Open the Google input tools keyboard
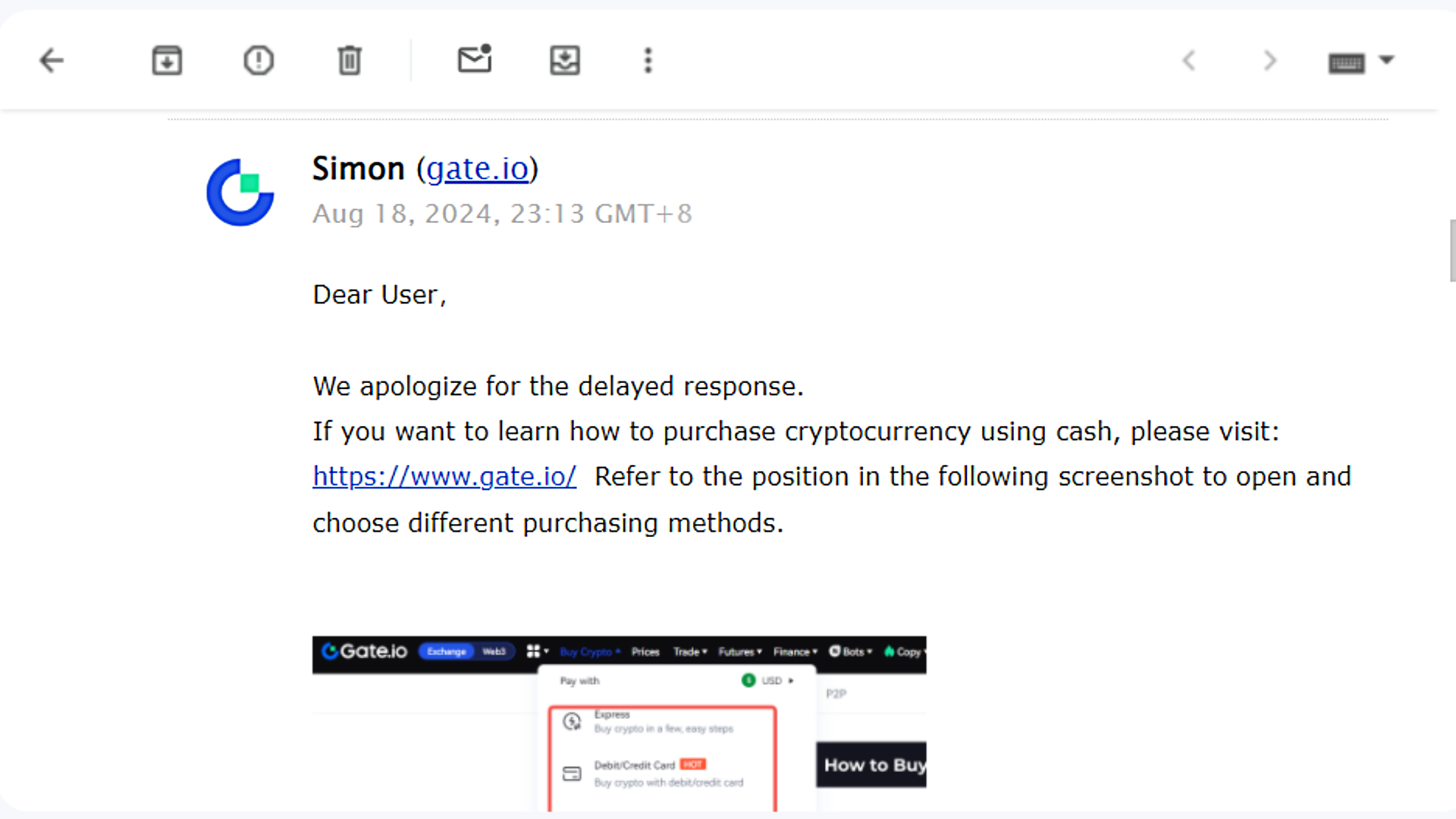This screenshot has width=1456, height=819. pyautogui.click(x=1347, y=63)
